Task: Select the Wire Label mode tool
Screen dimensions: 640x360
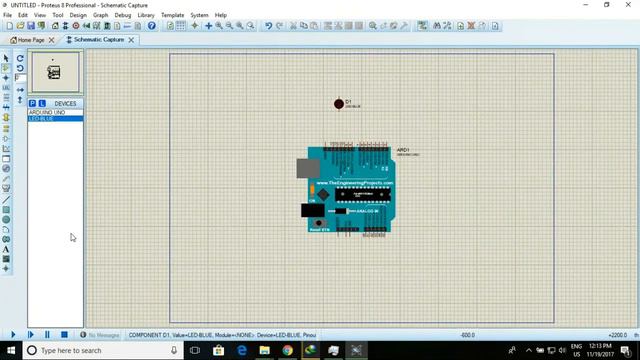Action: (6, 88)
